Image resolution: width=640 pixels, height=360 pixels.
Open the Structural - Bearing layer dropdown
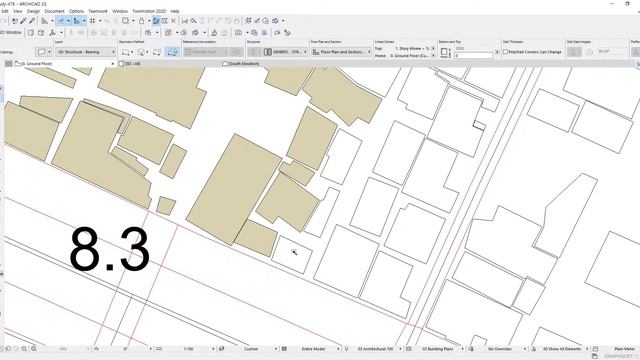click(x=85, y=52)
